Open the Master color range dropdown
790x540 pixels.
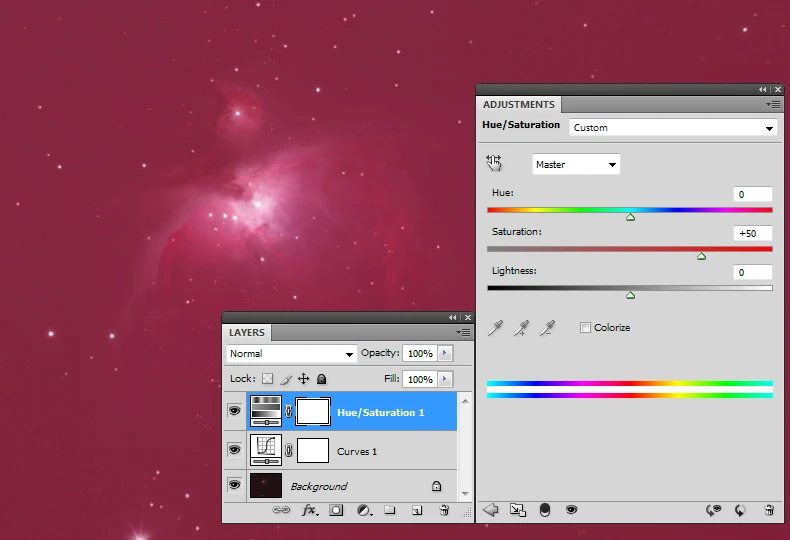point(575,164)
